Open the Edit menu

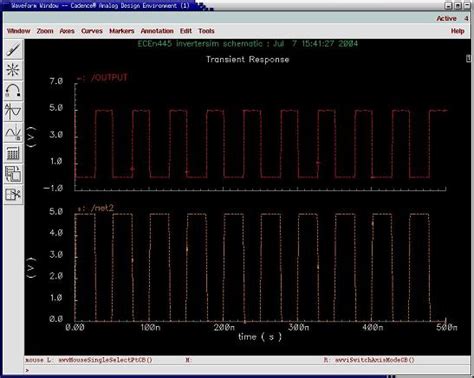click(x=186, y=31)
